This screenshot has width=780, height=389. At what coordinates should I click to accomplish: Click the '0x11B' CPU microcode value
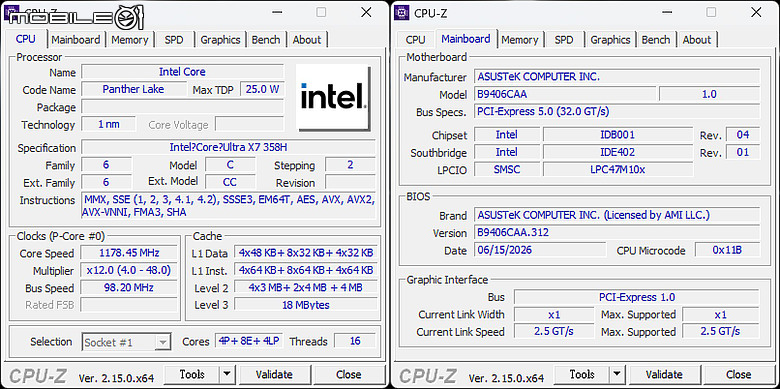click(x=727, y=250)
